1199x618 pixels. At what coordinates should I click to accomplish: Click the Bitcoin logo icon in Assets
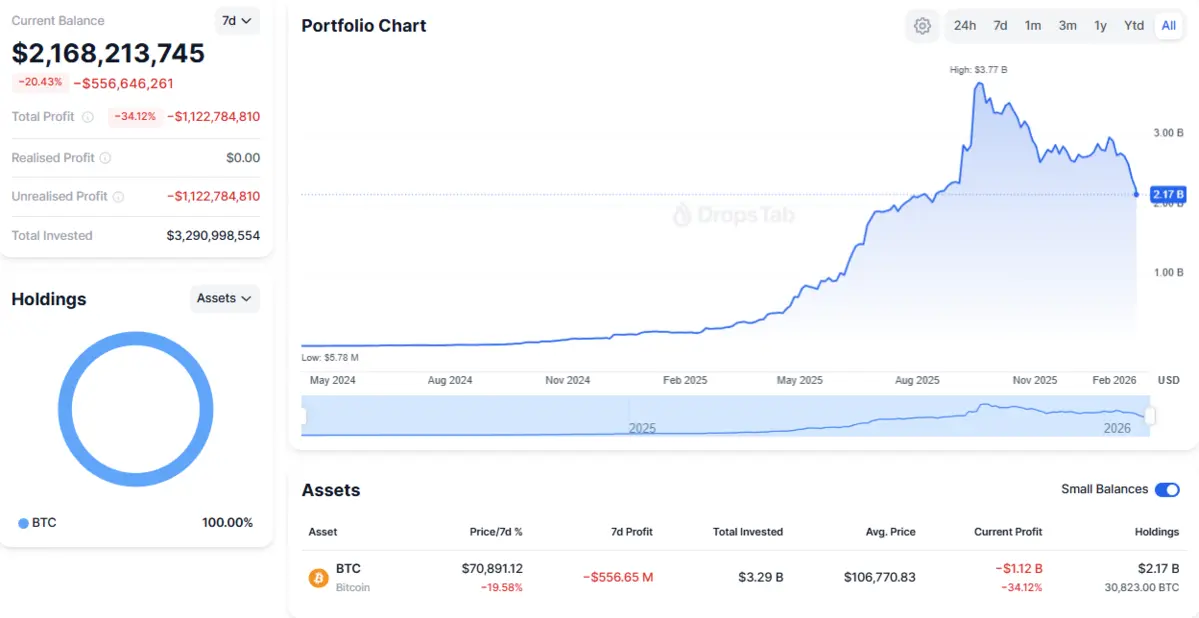click(x=319, y=577)
